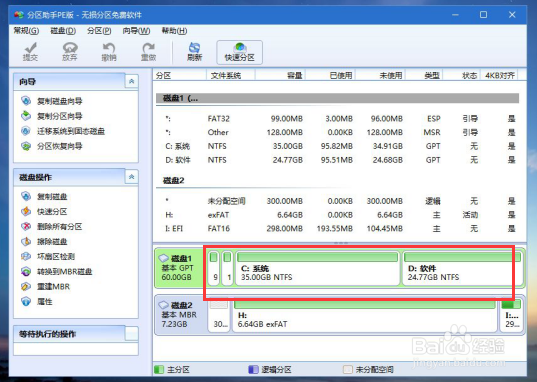The image size is (537, 382).
Task: Sort by the 已使用 column header
Action: pyautogui.click(x=330, y=75)
